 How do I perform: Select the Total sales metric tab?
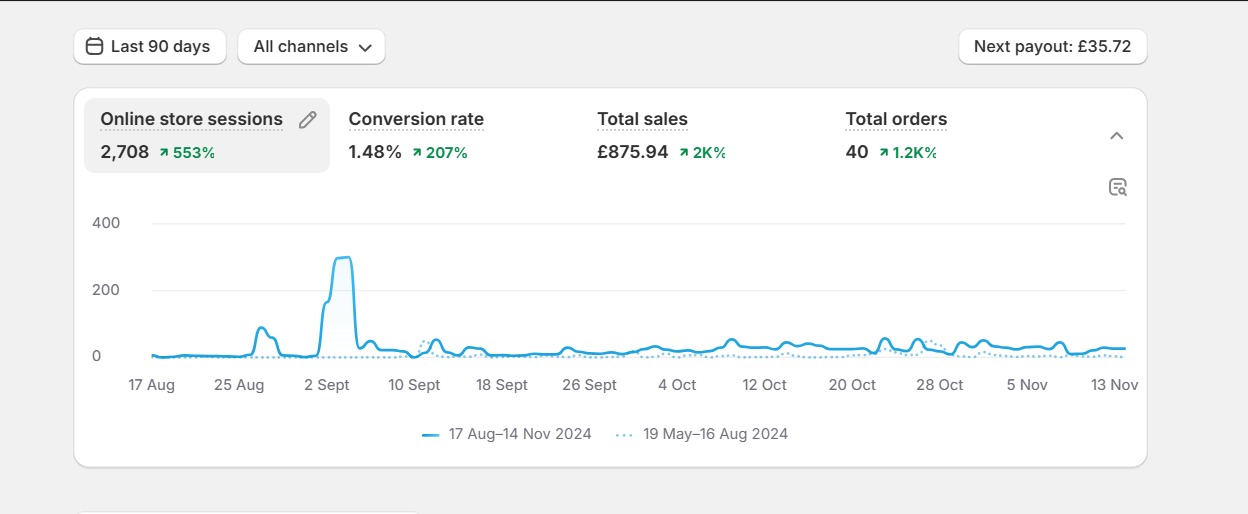point(642,120)
